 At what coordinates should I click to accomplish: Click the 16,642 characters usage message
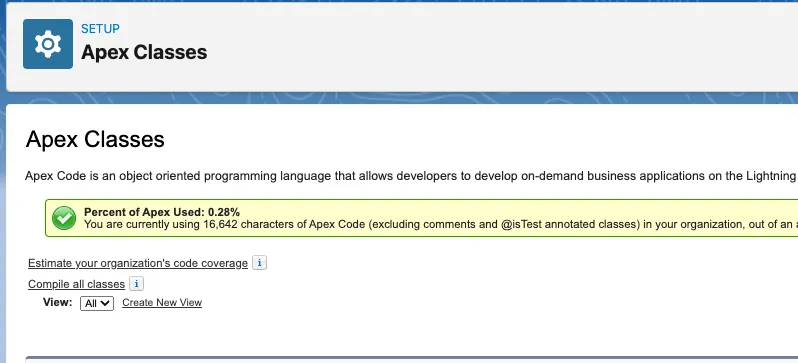(x=441, y=224)
